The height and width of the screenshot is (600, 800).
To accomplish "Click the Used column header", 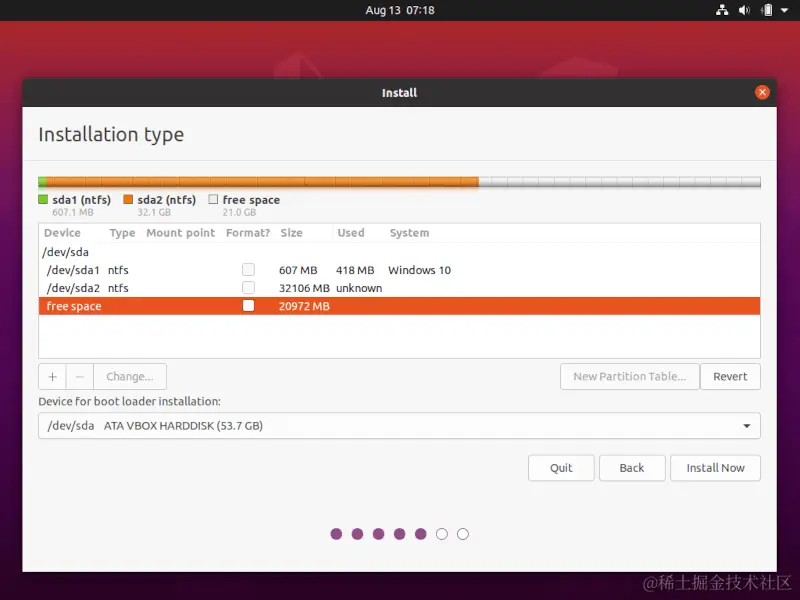I will [x=351, y=233].
